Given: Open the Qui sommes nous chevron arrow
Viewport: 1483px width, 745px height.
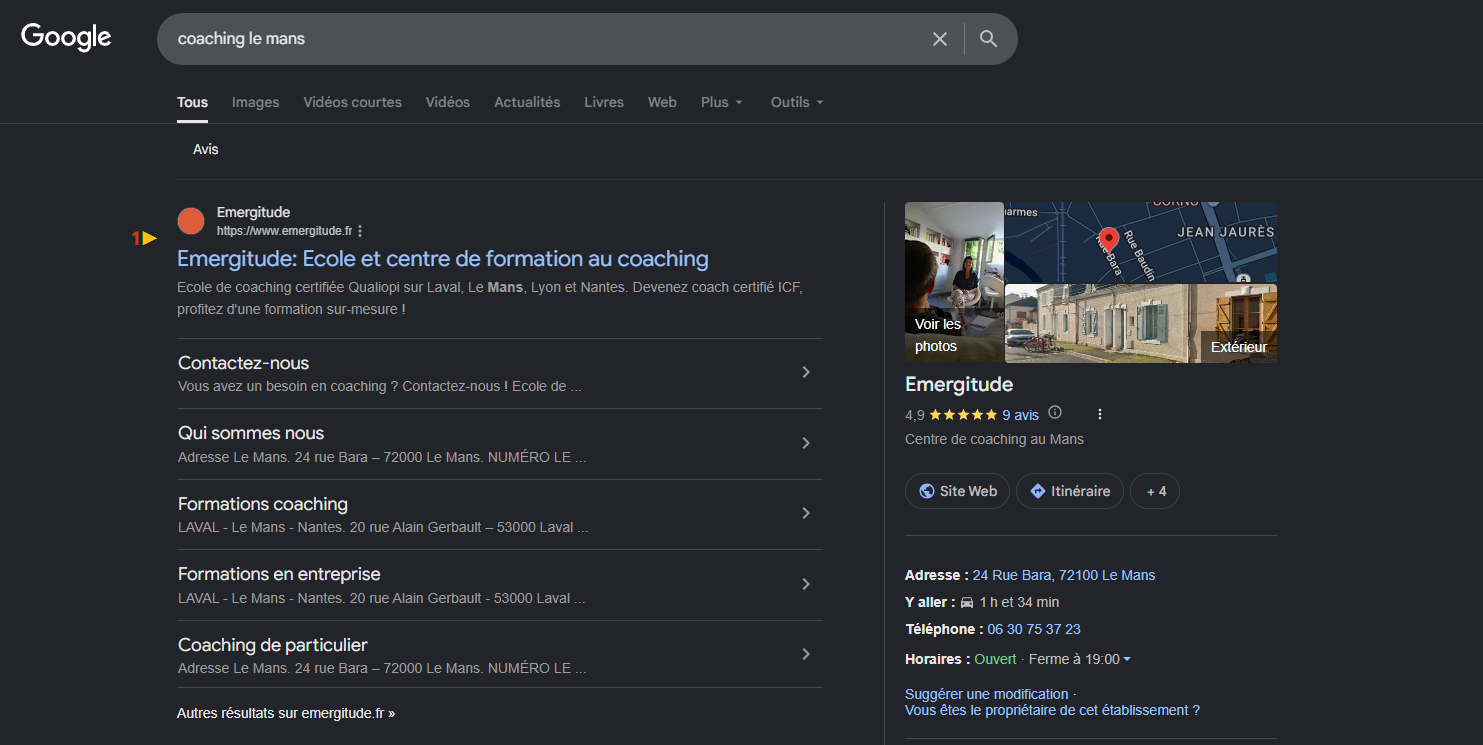Looking at the screenshot, I should pyautogui.click(x=806, y=443).
